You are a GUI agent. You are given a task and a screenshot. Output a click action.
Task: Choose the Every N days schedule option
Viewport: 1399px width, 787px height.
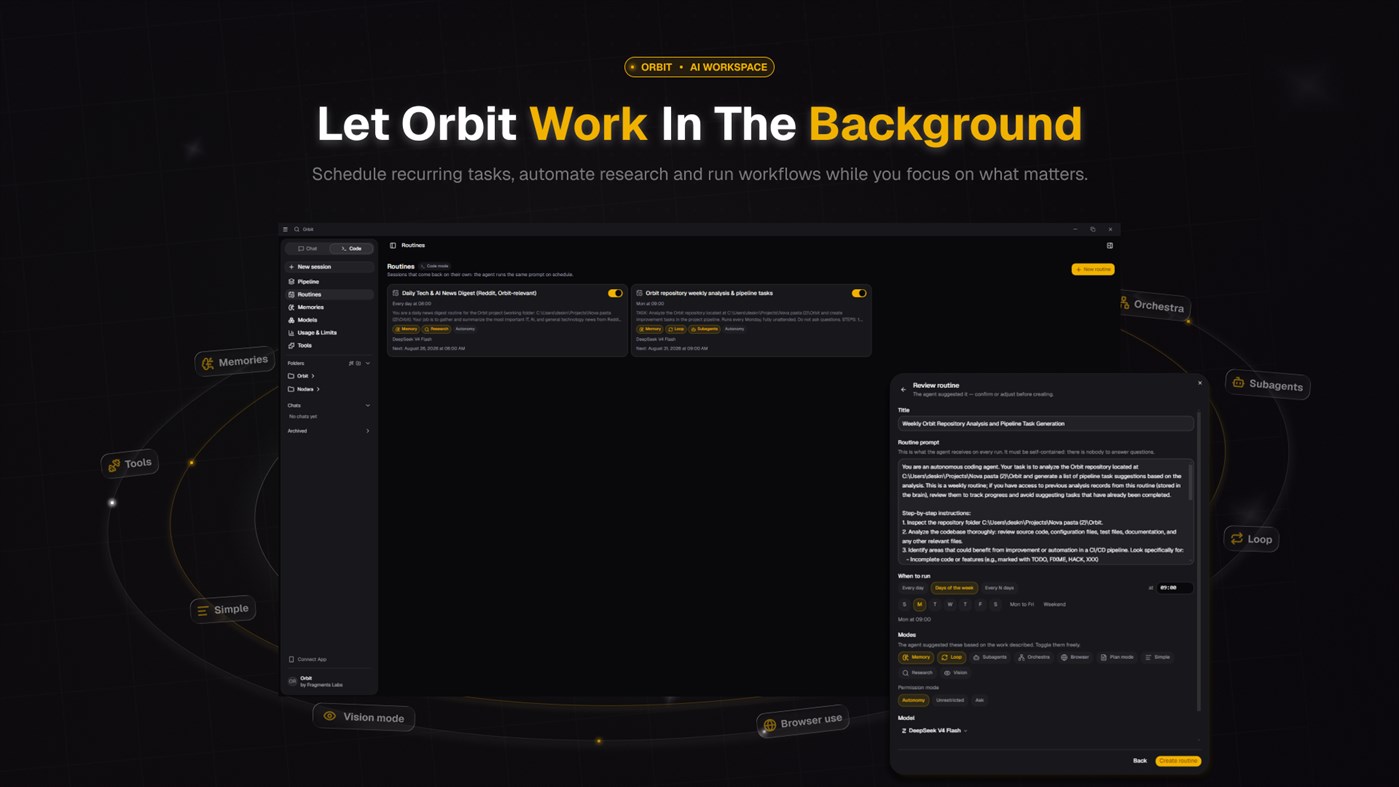[x=999, y=588]
